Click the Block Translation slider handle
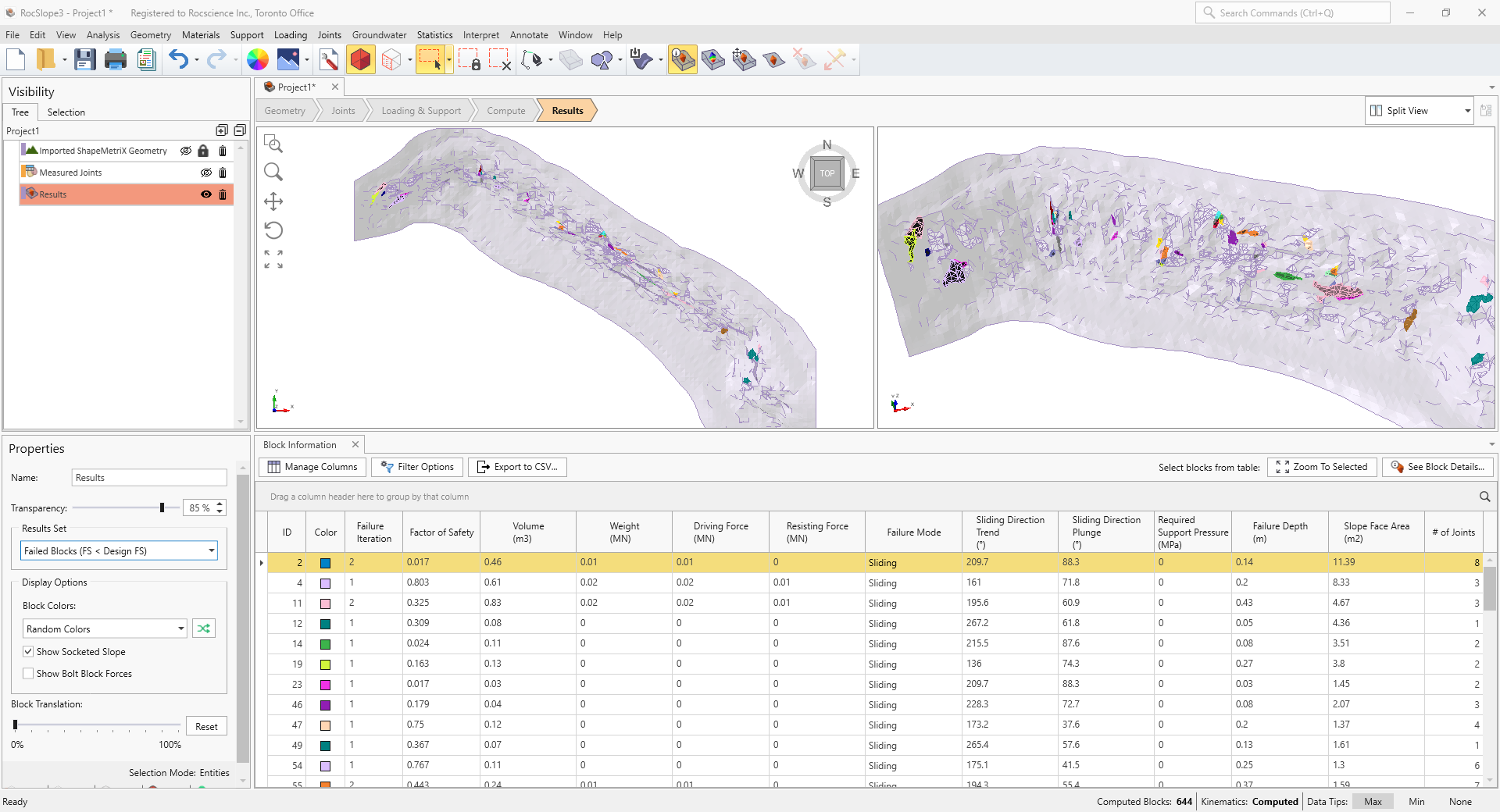This screenshot has width=1500, height=812. 16,725
